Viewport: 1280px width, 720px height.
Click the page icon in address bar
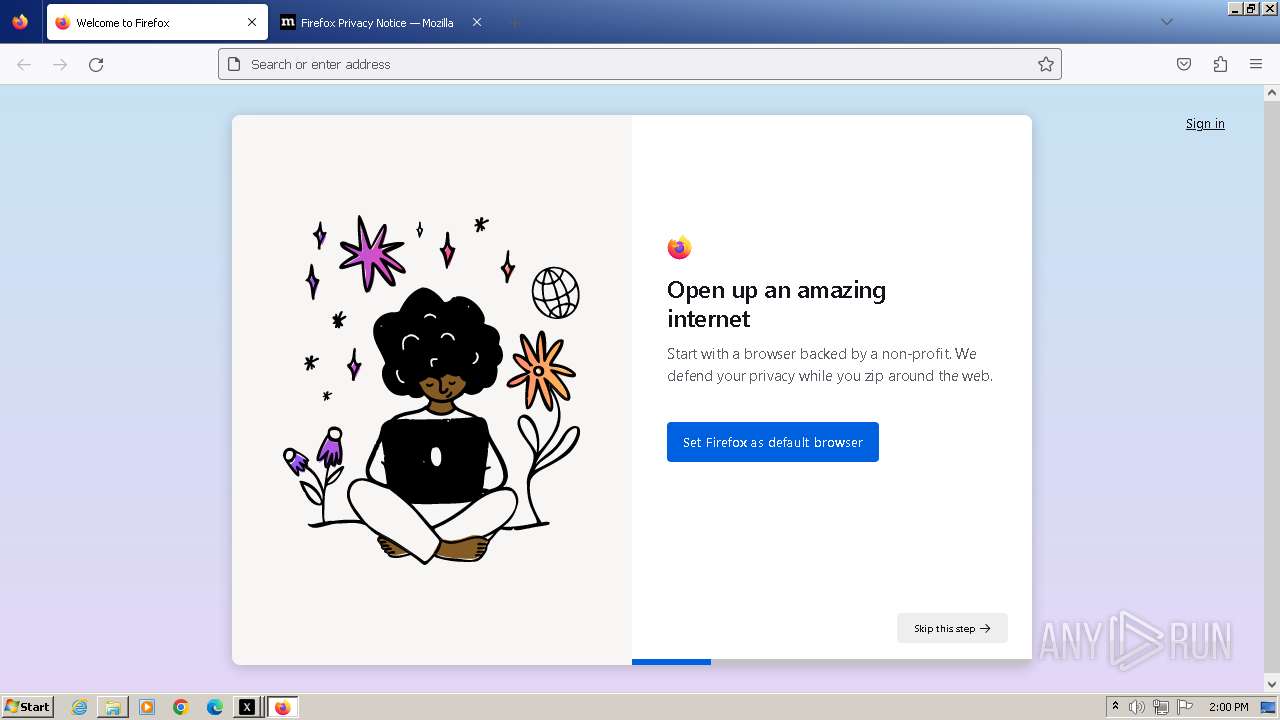(x=234, y=64)
